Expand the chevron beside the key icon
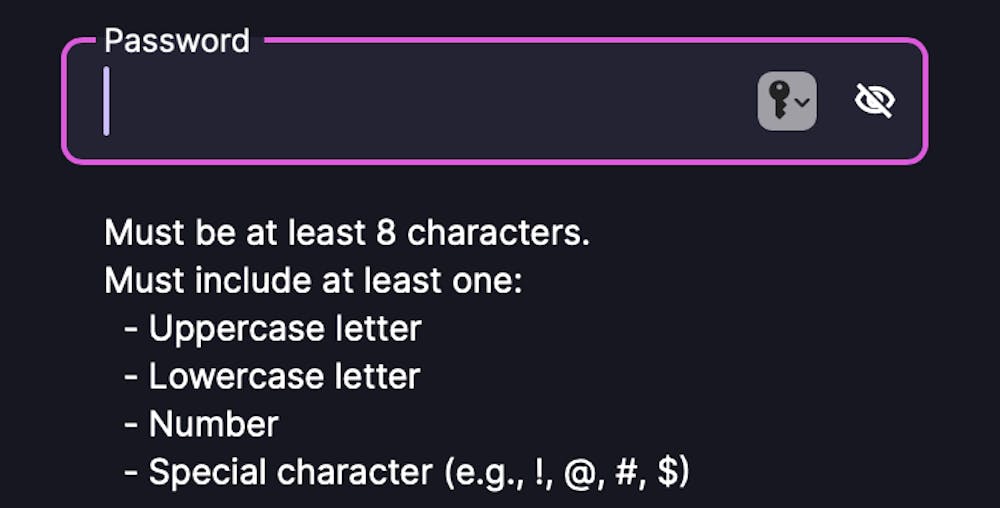This screenshot has width=1000, height=508. [x=802, y=102]
